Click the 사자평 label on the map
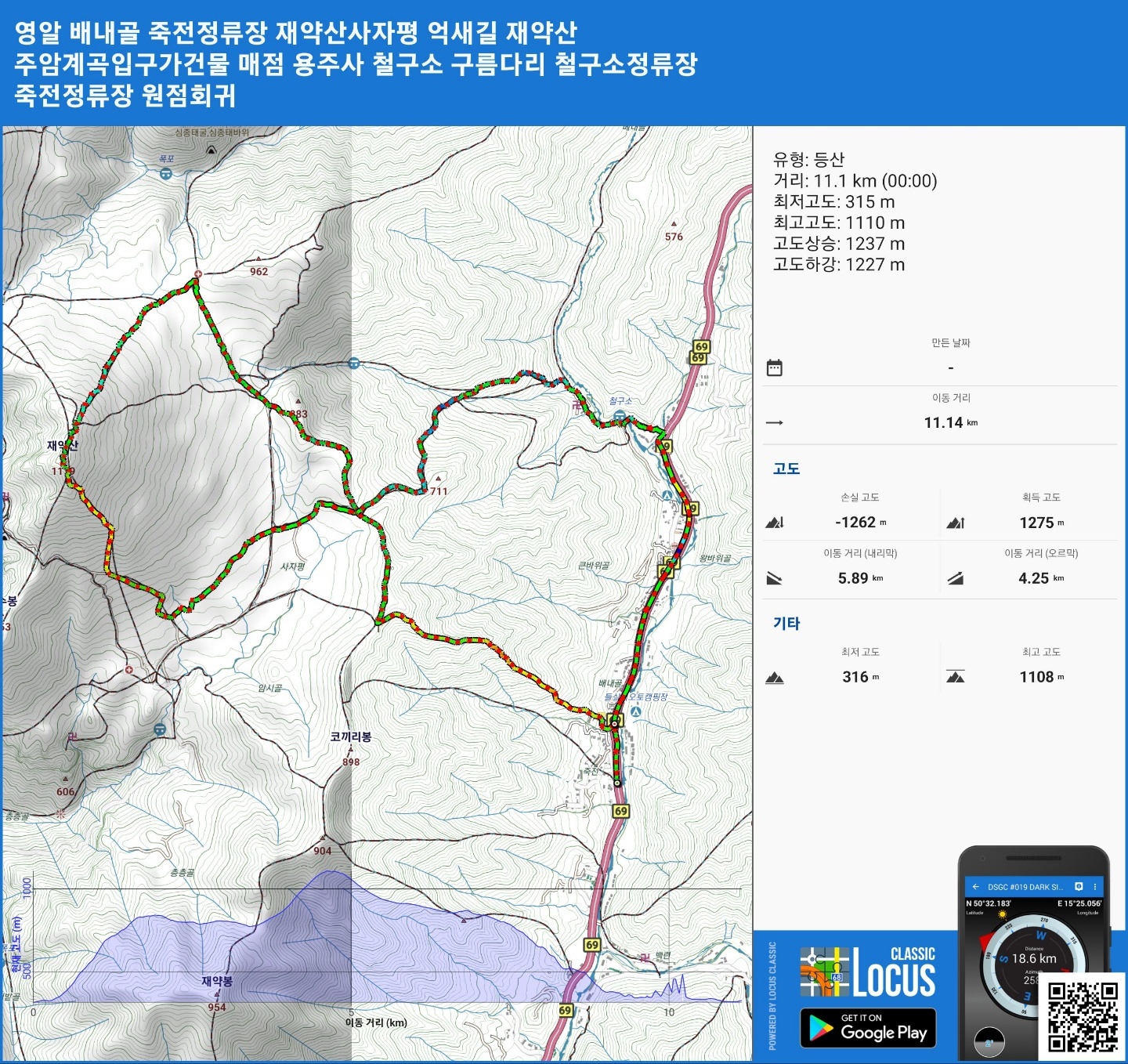The image size is (1128, 1064). 293,566
